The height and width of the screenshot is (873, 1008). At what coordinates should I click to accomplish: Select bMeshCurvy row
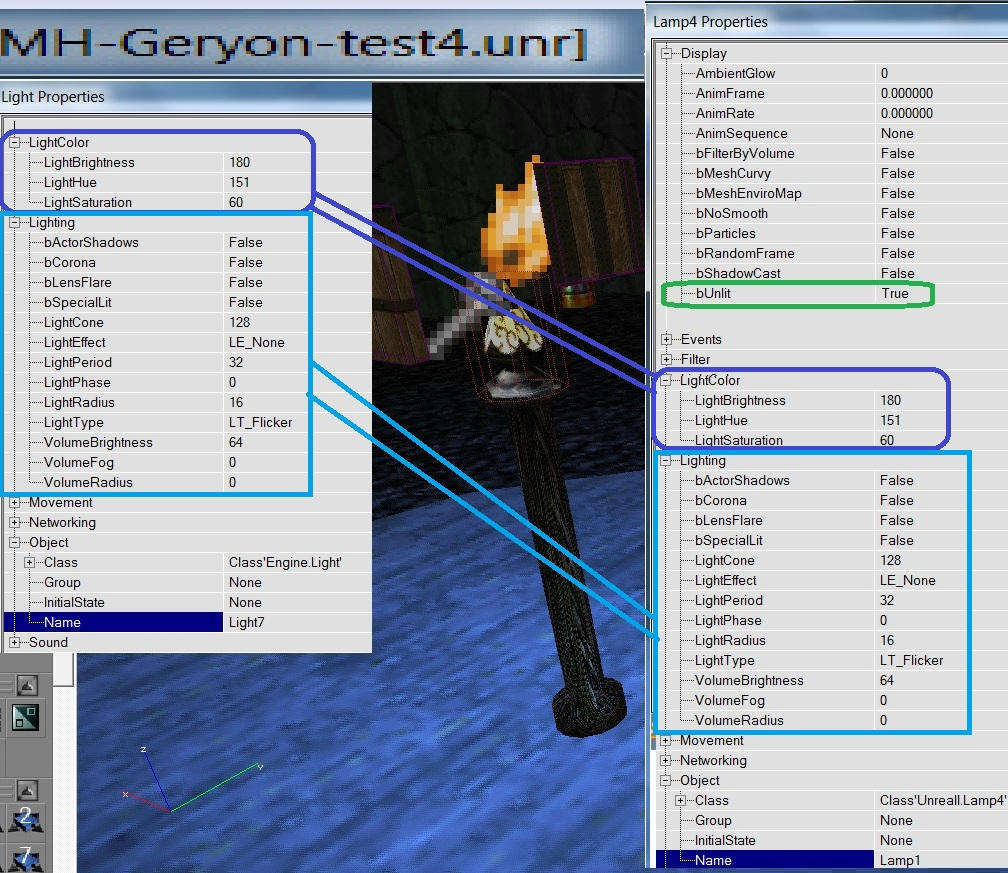pos(836,174)
